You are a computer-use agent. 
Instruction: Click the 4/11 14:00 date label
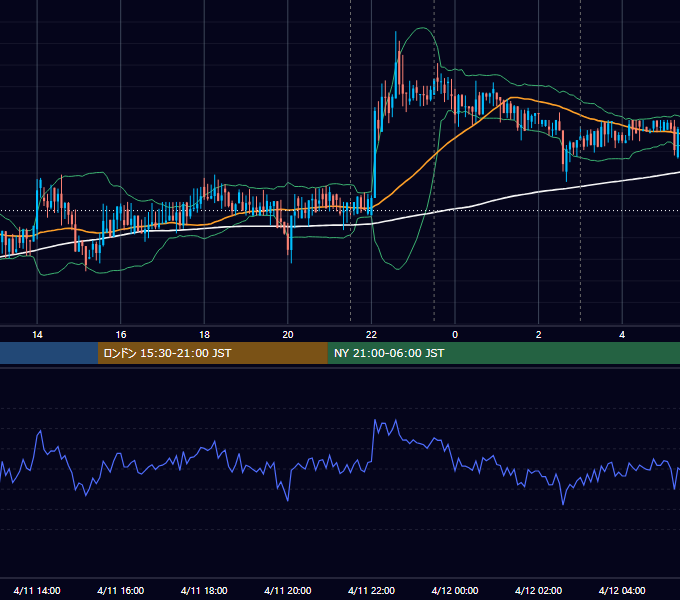37,590
